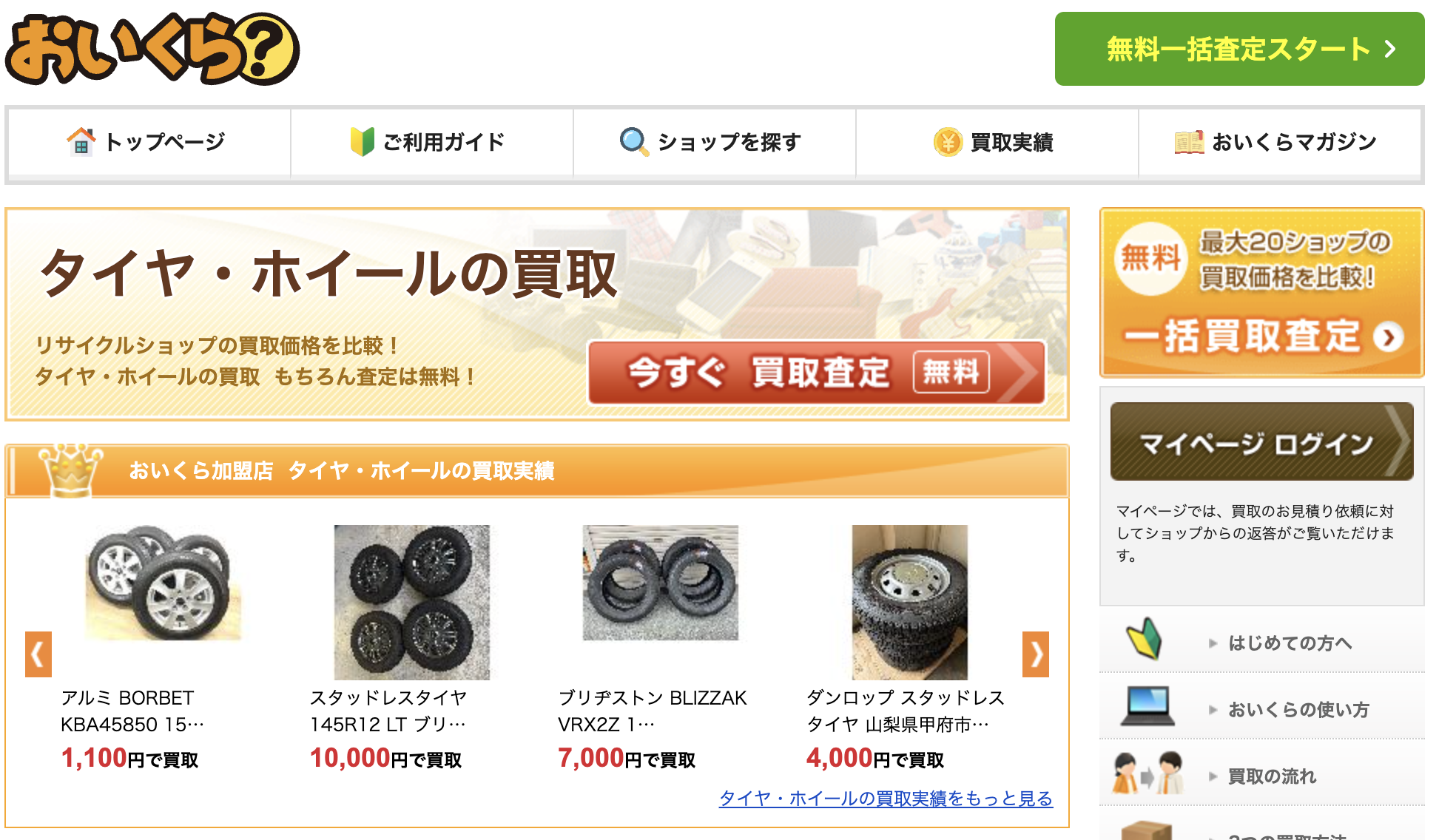
Task: Click the green shield icon for ご利用ガイド
Action: 362,141
